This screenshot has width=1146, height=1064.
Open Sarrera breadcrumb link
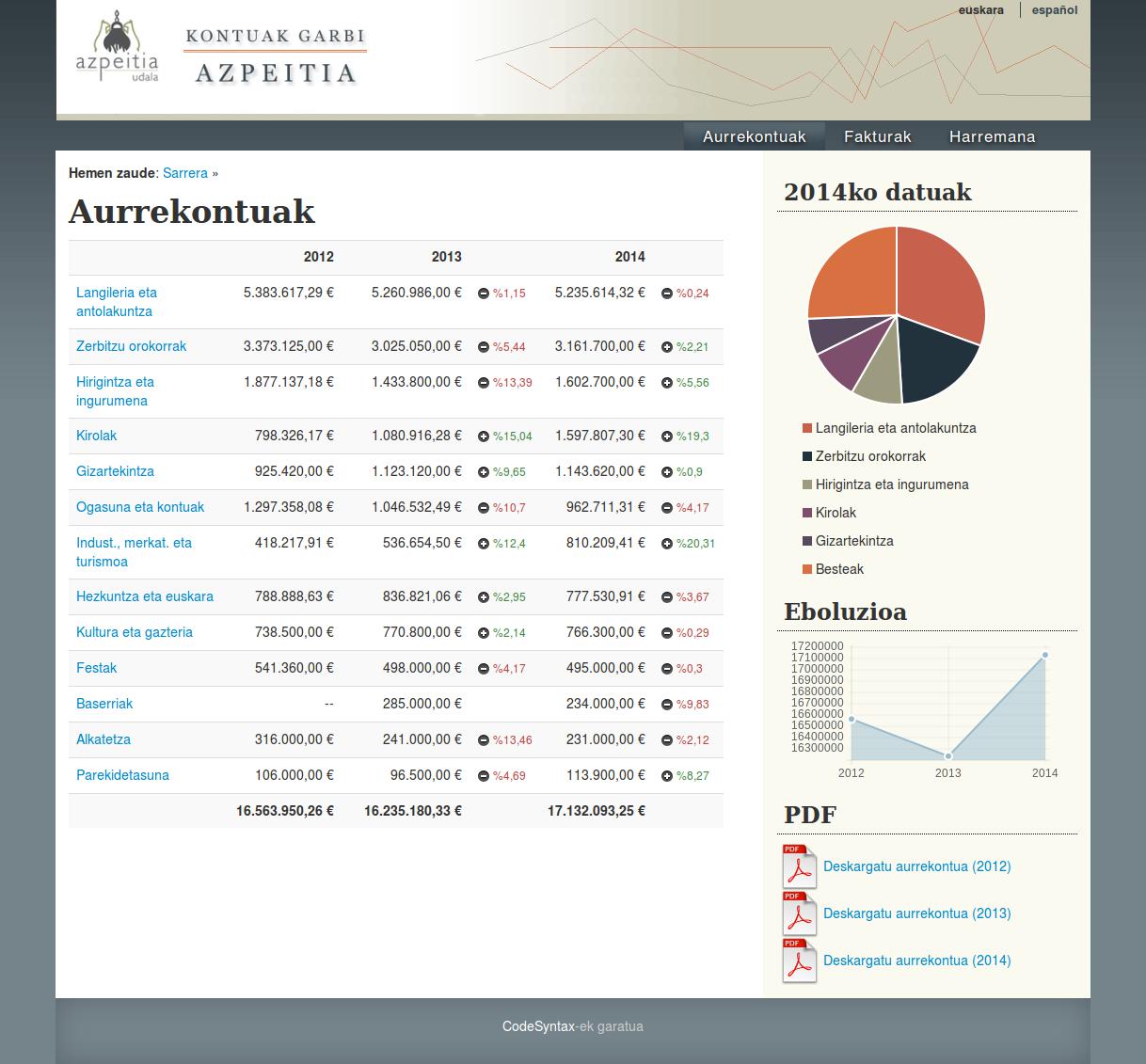pos(184,173)
